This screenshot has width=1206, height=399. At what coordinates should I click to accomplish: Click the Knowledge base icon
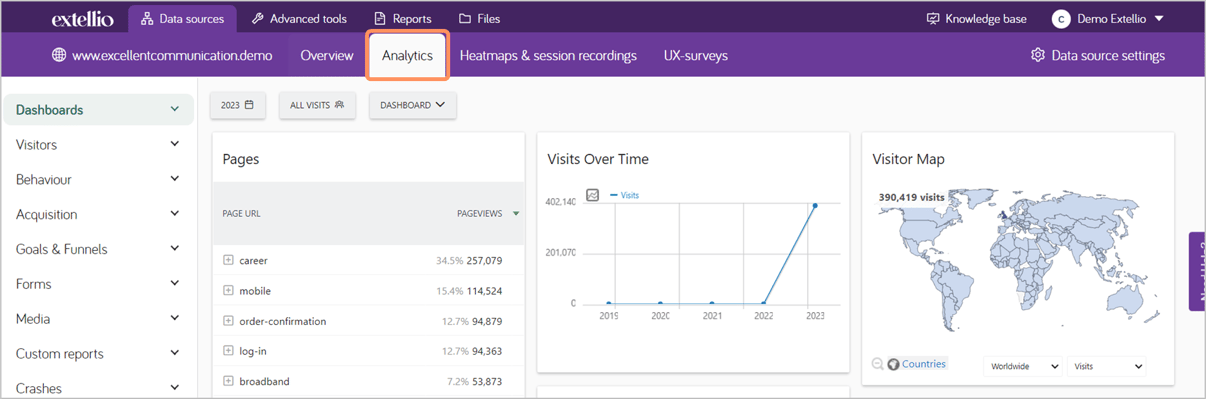tap(933, 18)
